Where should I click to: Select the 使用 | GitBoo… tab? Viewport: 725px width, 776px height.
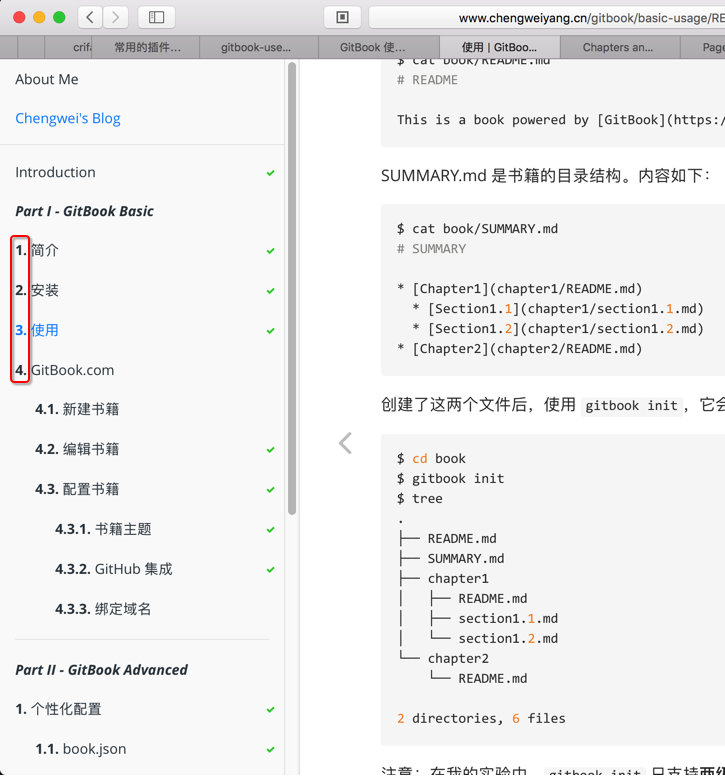coord(499,48)
